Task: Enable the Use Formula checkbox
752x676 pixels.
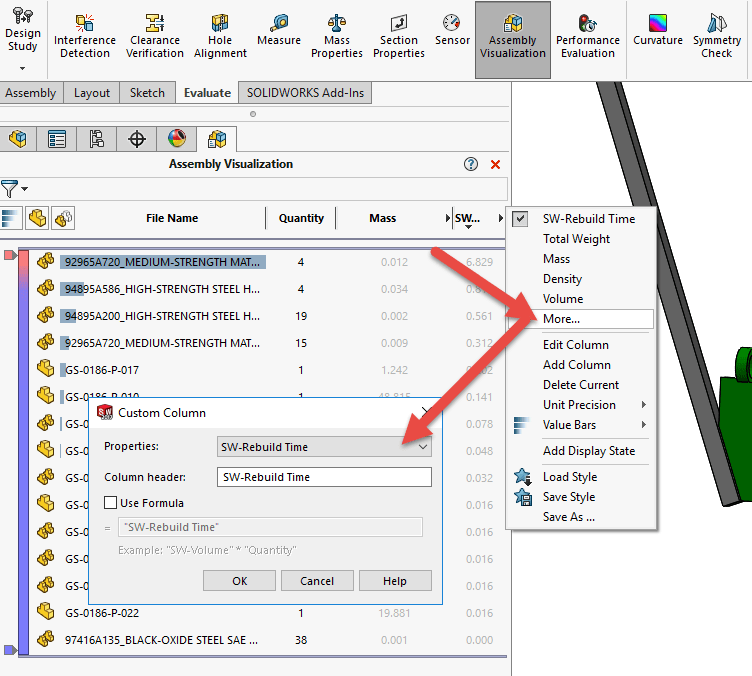Action: point(110,502)
